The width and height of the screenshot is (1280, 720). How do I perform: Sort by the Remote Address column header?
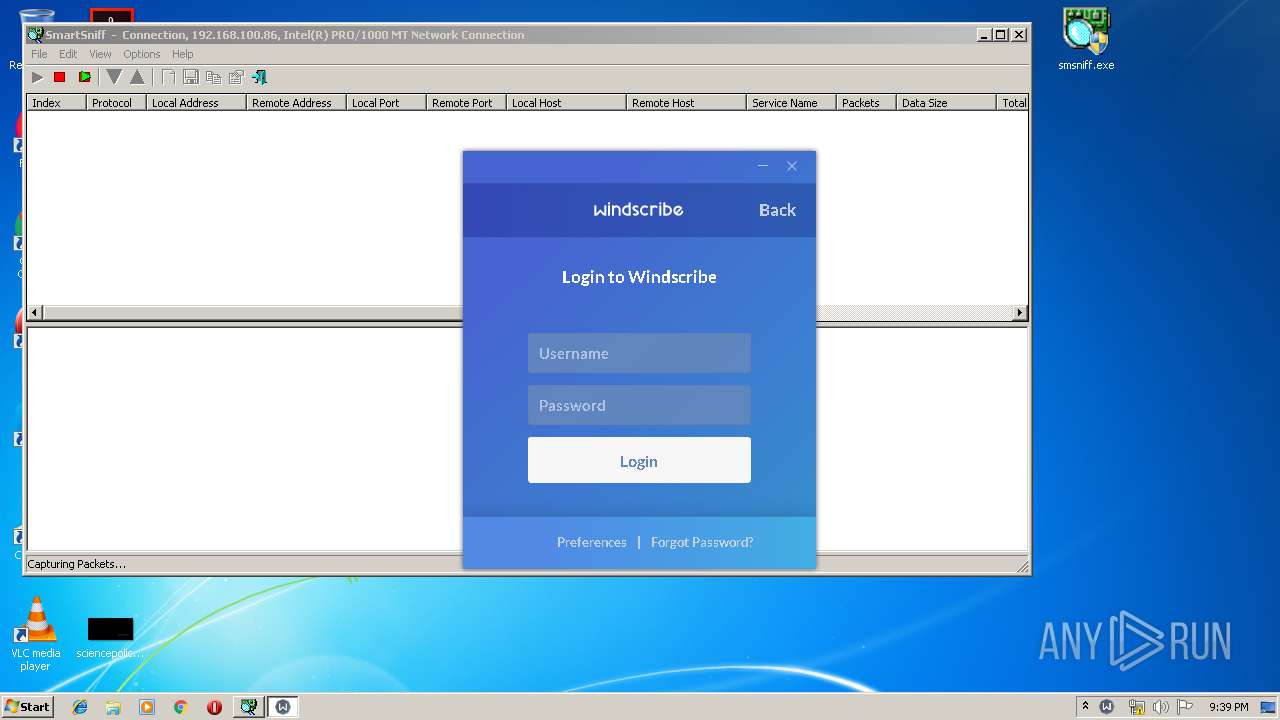pyautogui.click(x=296, y=102)
